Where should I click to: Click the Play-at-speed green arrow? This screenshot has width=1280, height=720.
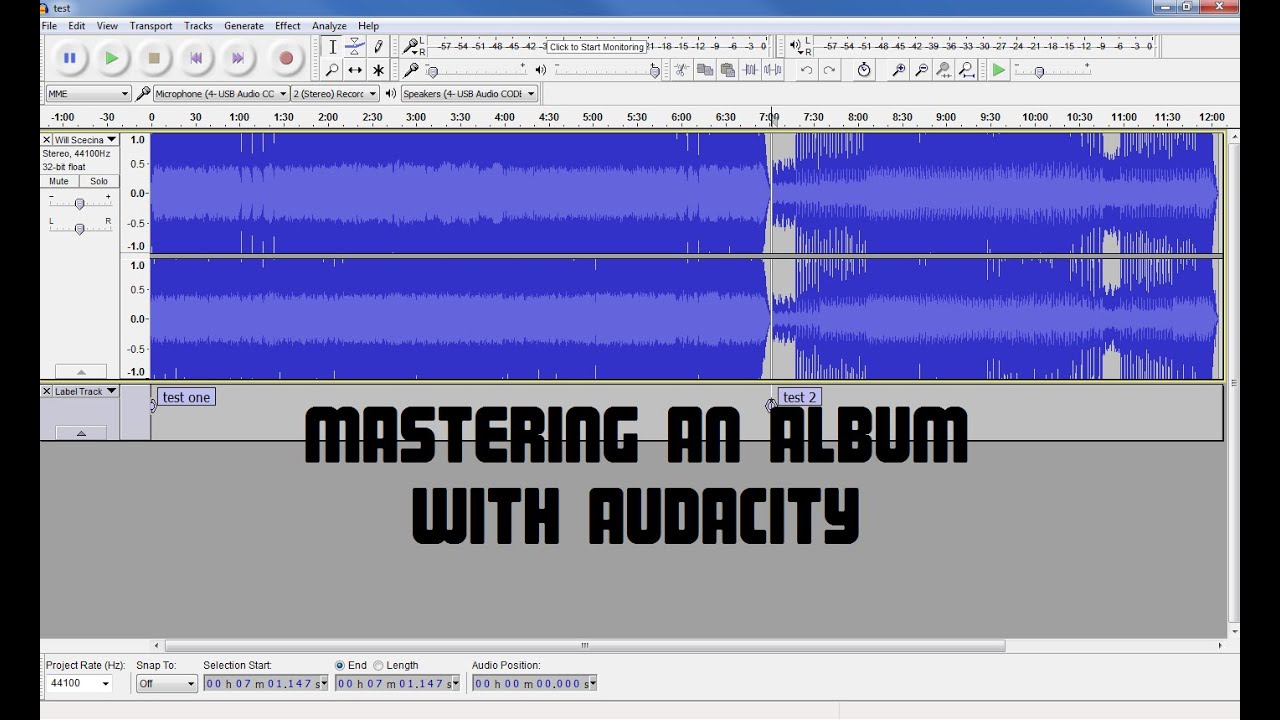tap(998, 70)
